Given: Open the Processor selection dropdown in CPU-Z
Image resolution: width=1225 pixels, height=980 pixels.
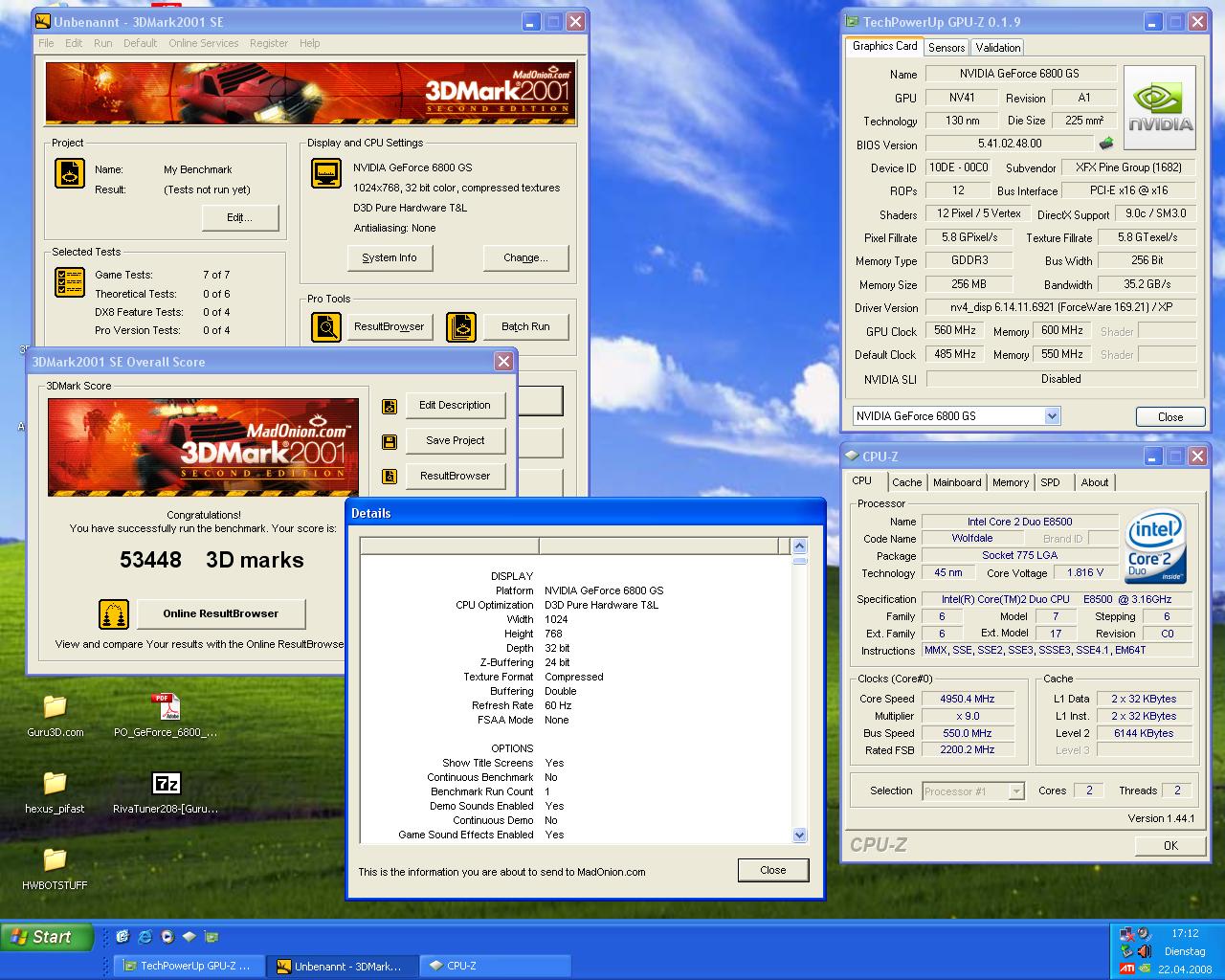Looking at the screenshot, I should [x=1016, y=791].
